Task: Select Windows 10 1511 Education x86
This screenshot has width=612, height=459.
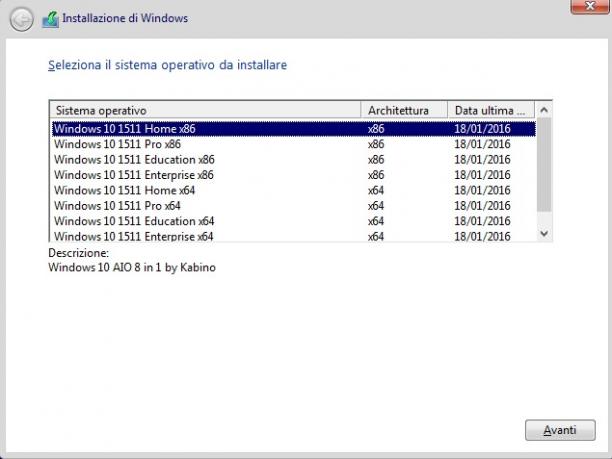Action: [294, 160]
